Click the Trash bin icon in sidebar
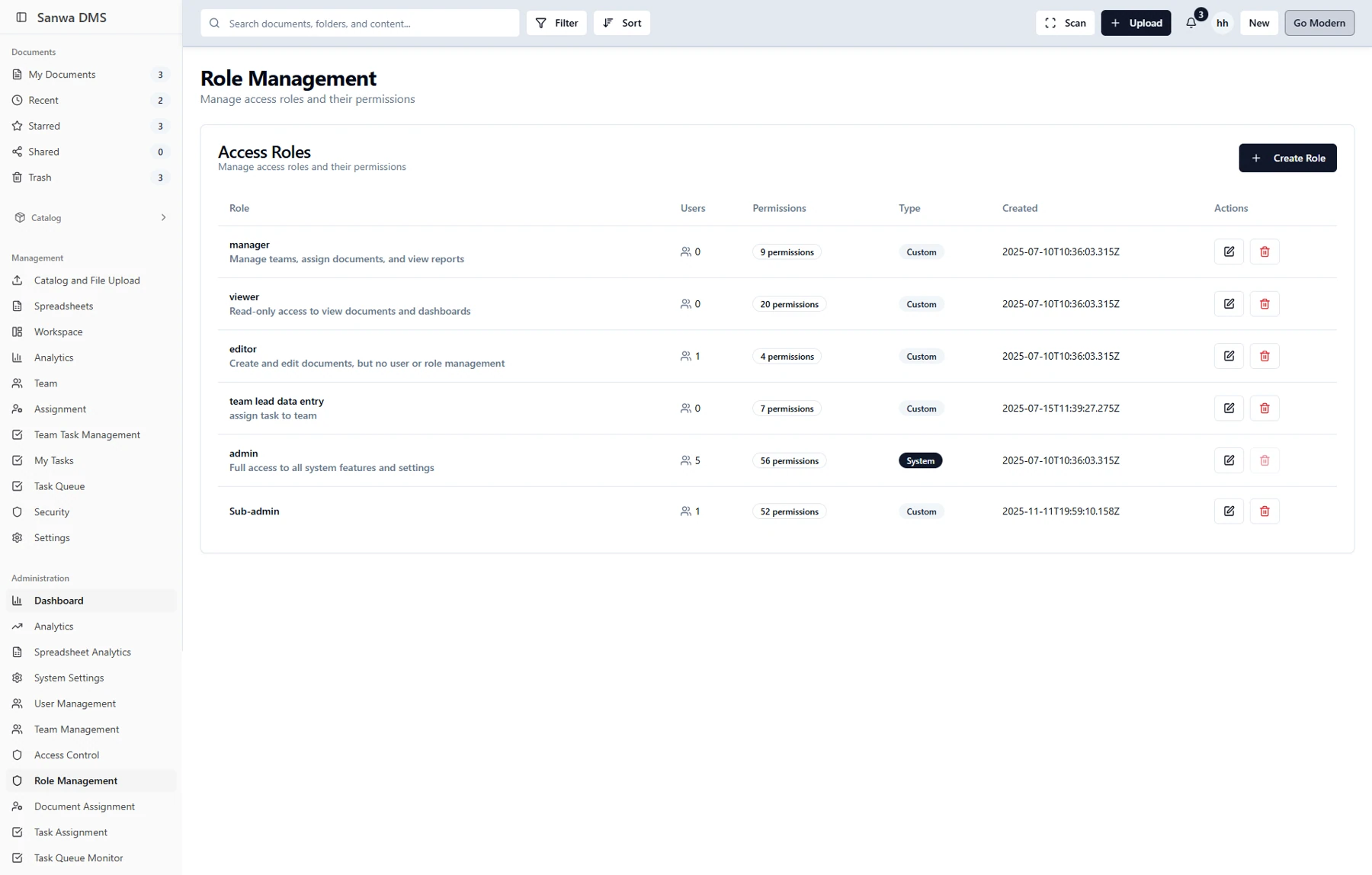 pos(18,178)
